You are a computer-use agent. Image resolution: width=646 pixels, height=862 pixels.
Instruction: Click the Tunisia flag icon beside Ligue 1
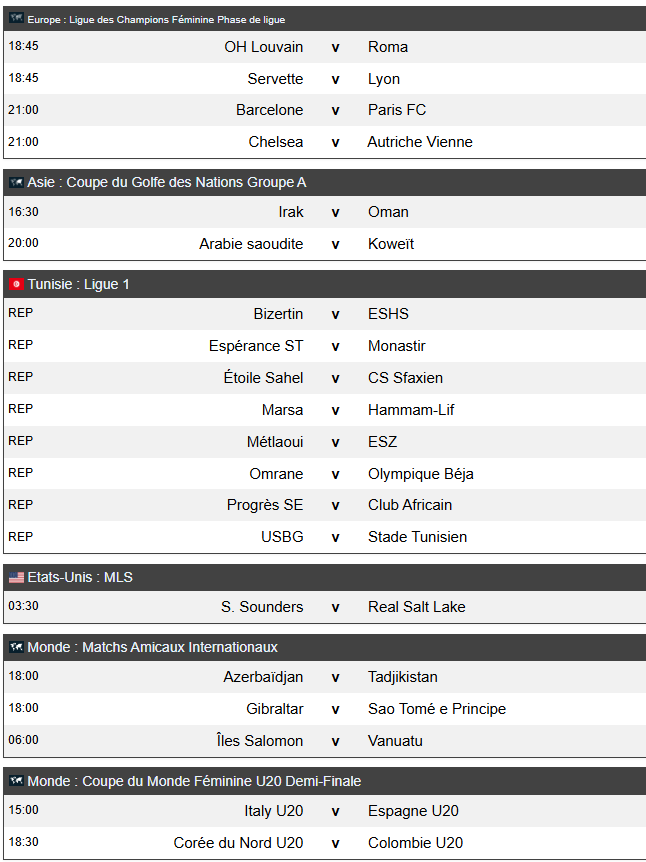click(x=16, y=284)
